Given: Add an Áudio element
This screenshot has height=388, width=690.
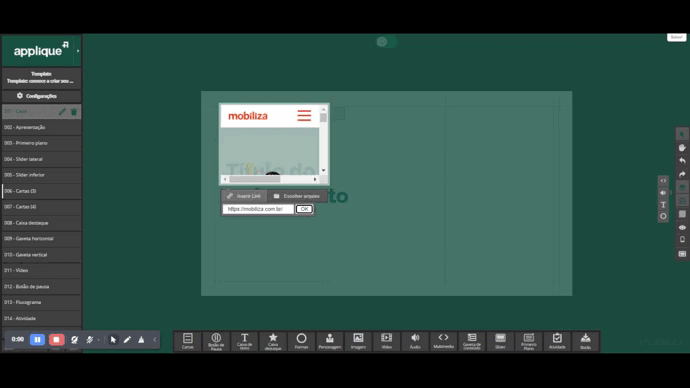Looking at the screenshot, I should [415, 341].
